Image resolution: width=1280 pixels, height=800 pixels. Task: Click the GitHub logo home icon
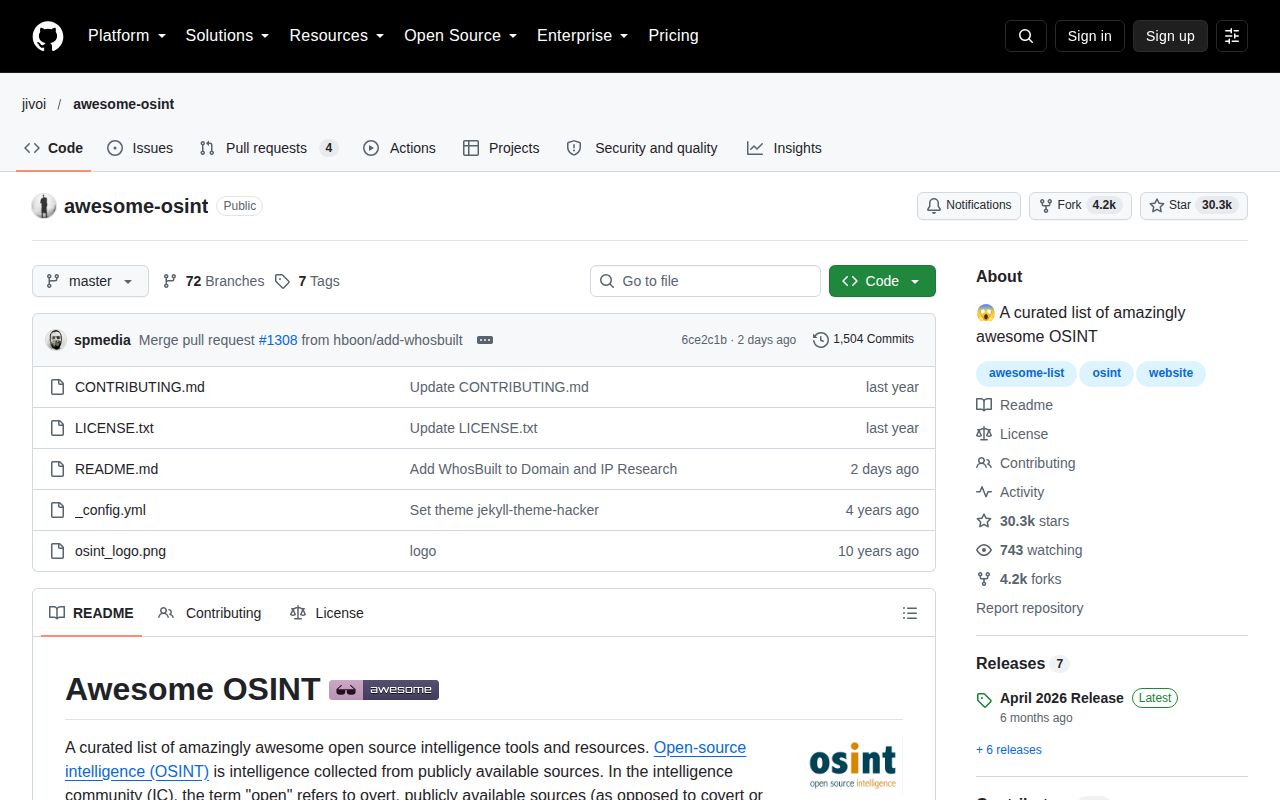coord(48,36)
